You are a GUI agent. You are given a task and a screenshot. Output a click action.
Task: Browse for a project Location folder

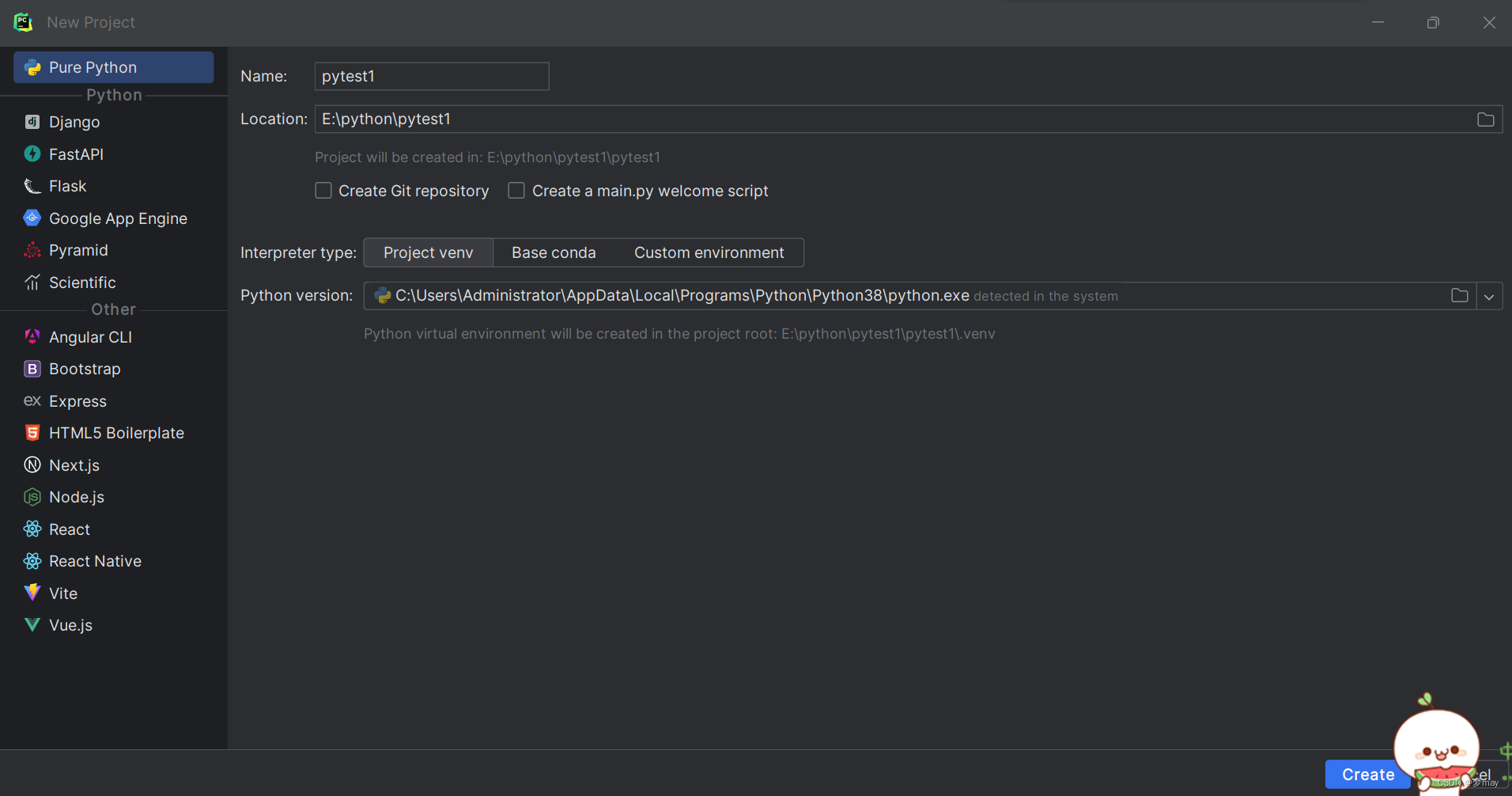1485,119
